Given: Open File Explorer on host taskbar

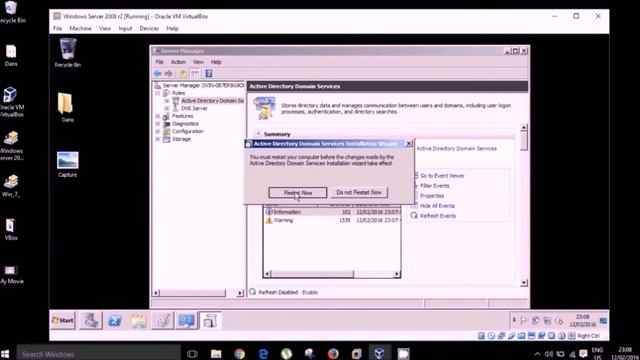Looking at the screenshot, I should tap(216, 353).
